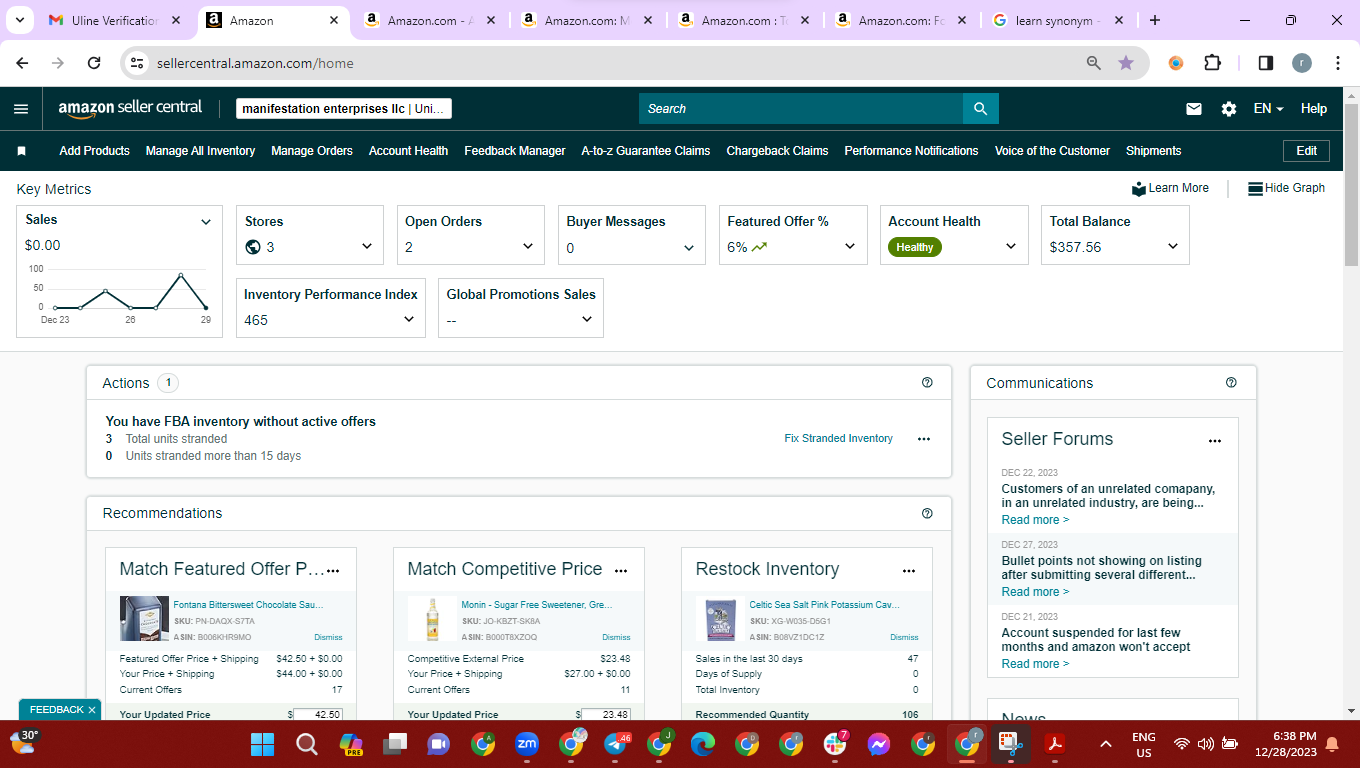Expand the Sales metric card
This screenshot has width=1360, height=768.
pyautogui.click(x=206, y=222)
